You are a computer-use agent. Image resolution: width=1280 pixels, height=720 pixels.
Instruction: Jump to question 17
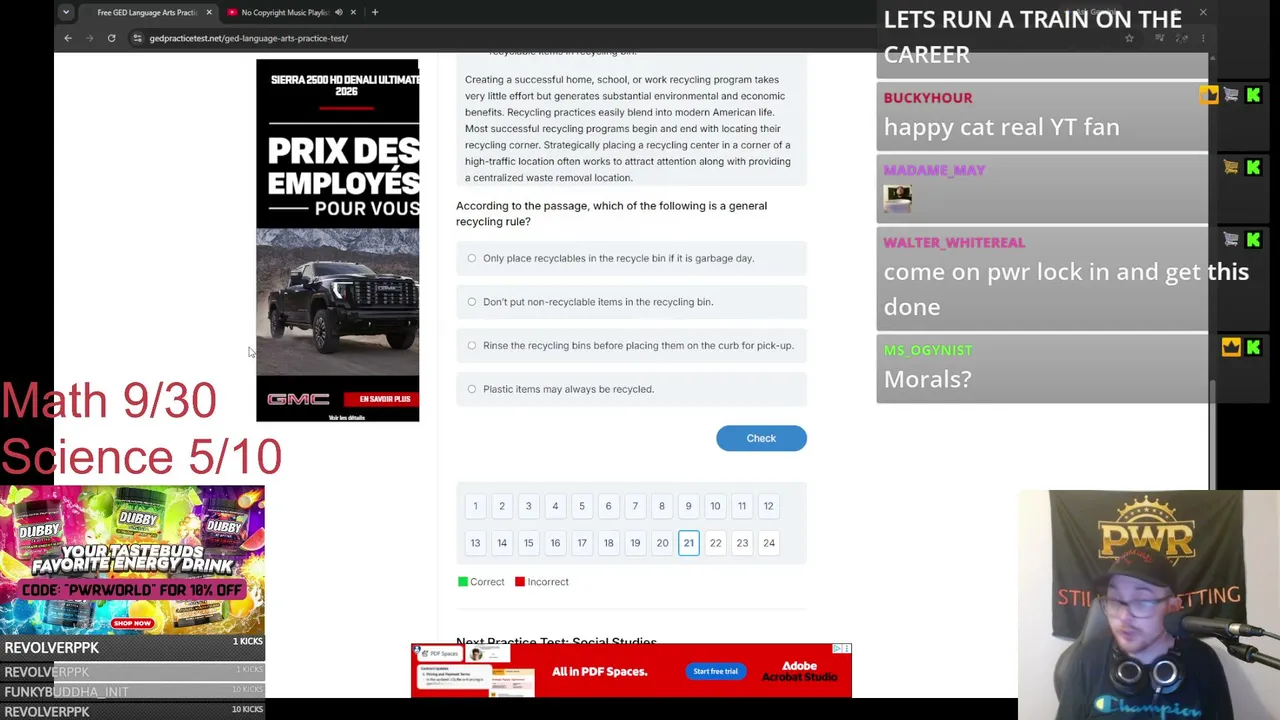[581, 543]
